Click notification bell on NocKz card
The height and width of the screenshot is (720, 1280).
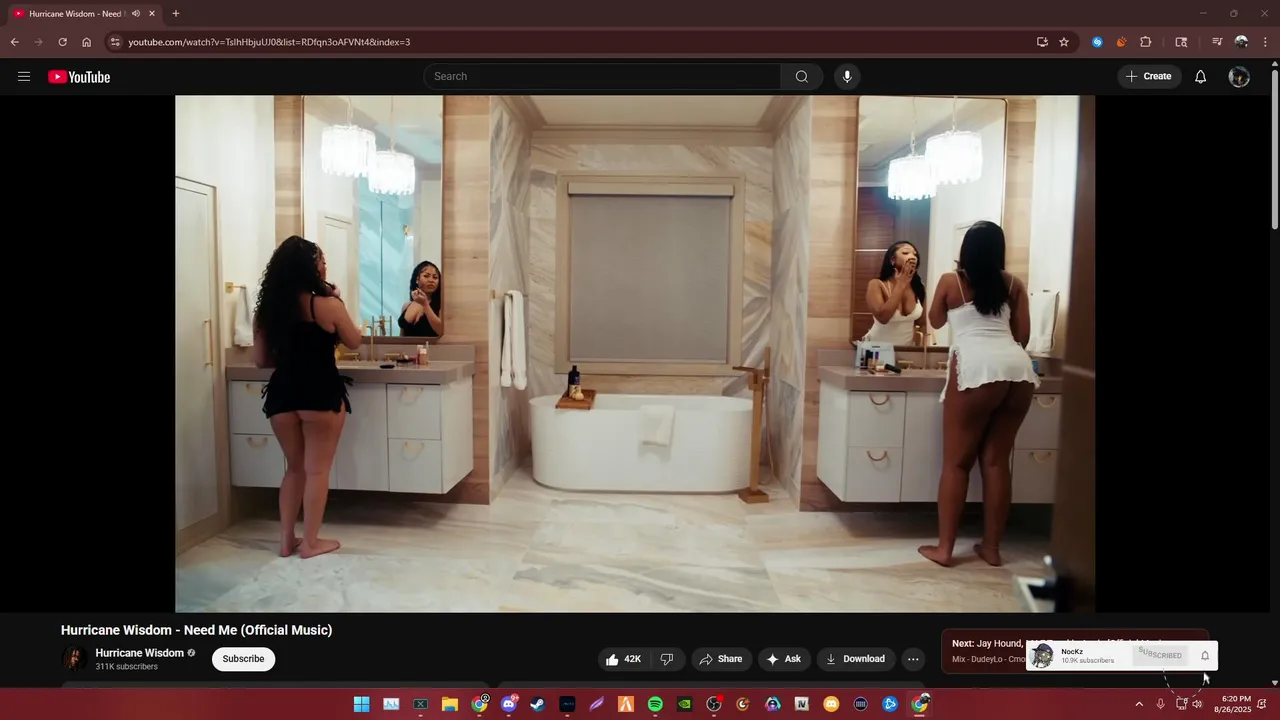click(1205, 656)
